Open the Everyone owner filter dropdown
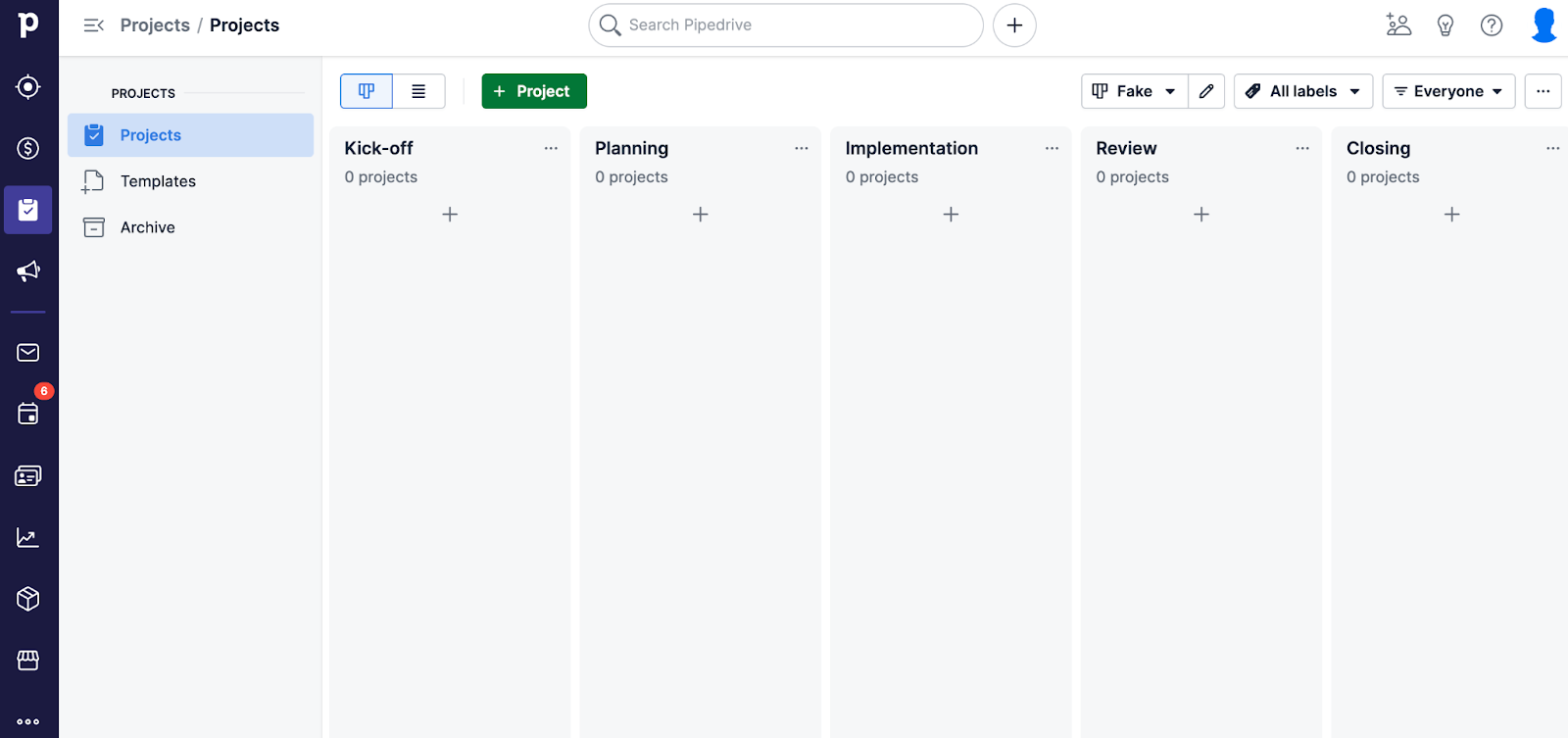Image resolution: width=1568 pixels, height=738 pixels. click(x=1447, y=91)
